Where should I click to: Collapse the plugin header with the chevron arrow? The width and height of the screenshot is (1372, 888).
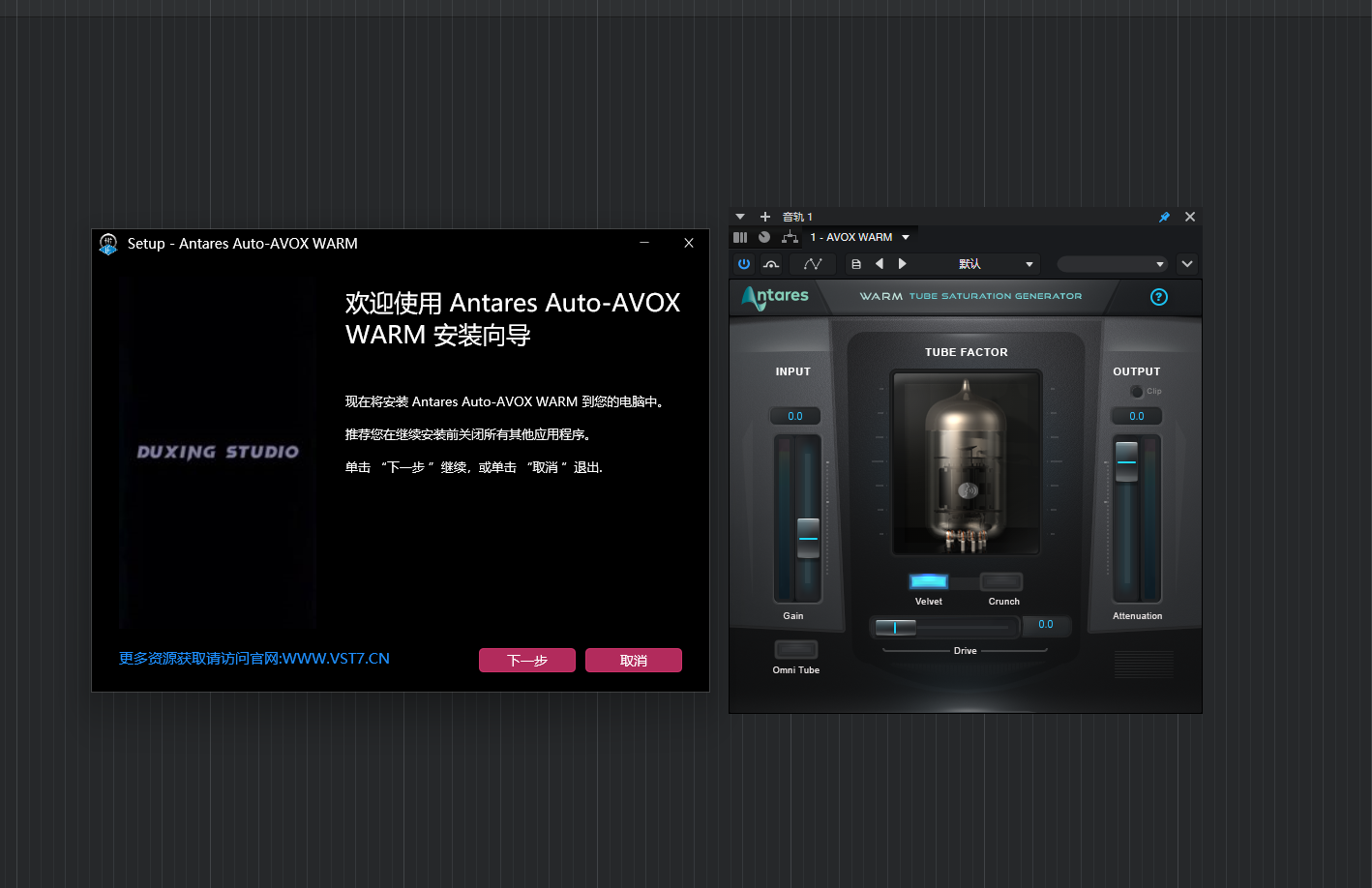coord(1187,263)
